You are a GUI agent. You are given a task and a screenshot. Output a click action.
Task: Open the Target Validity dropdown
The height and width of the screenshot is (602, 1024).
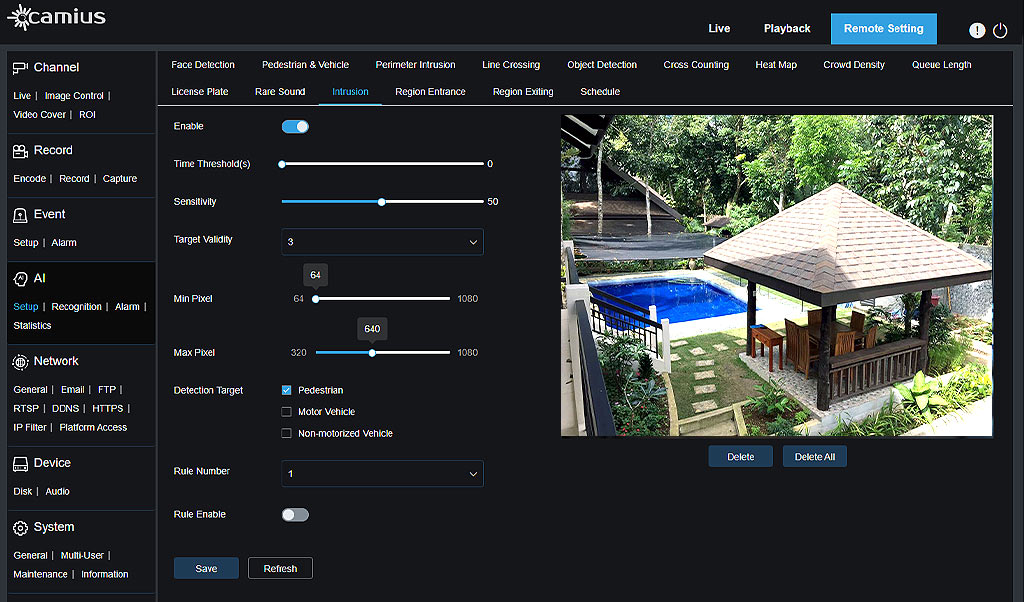click(x=382, y=242)
